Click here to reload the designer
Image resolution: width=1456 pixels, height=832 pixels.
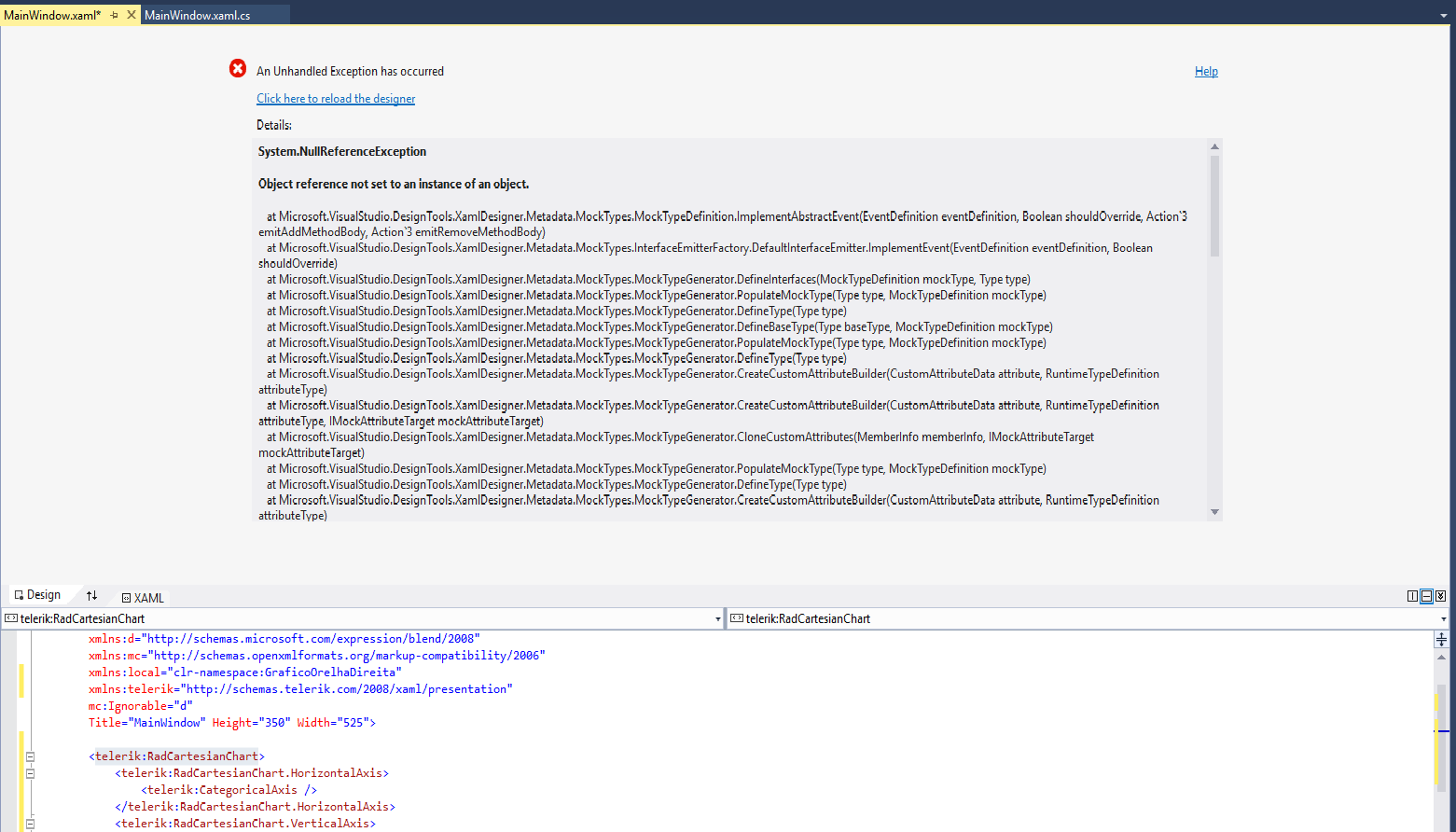[336, 99]
